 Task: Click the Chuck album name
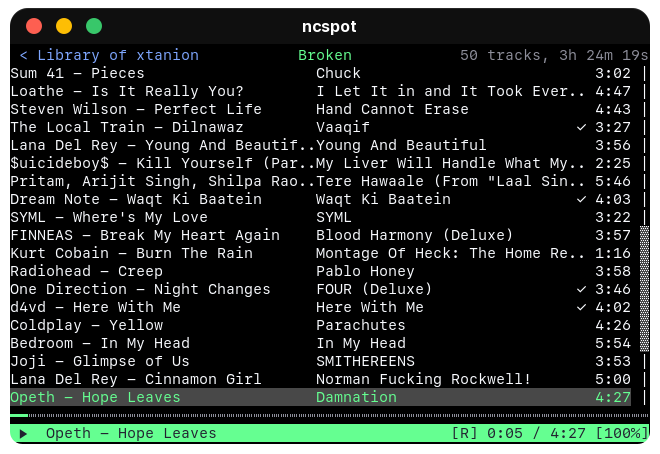click(x=338, y=73)
